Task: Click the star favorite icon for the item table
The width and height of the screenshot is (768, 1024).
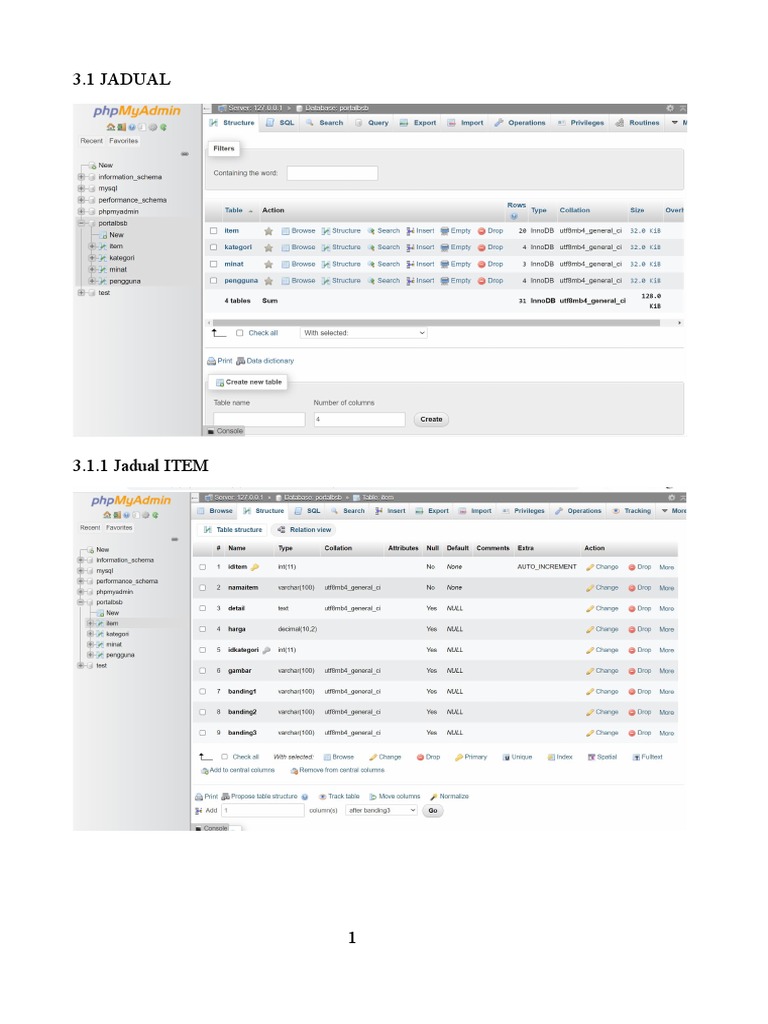Action: click(x=268, y=231)
